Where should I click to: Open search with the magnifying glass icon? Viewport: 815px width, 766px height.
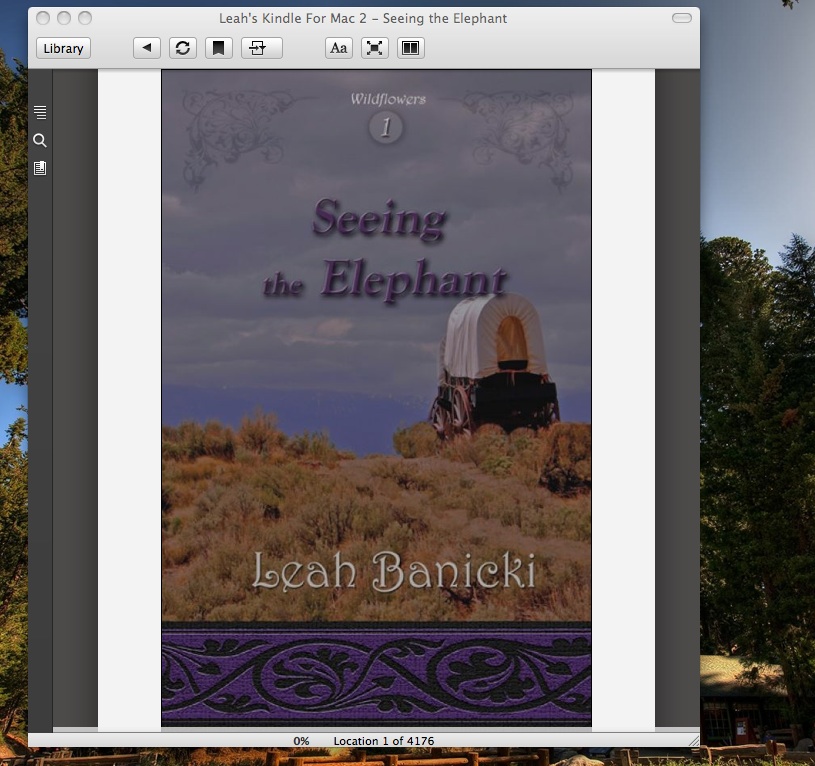pyautogui.click(x=40, y=140)
